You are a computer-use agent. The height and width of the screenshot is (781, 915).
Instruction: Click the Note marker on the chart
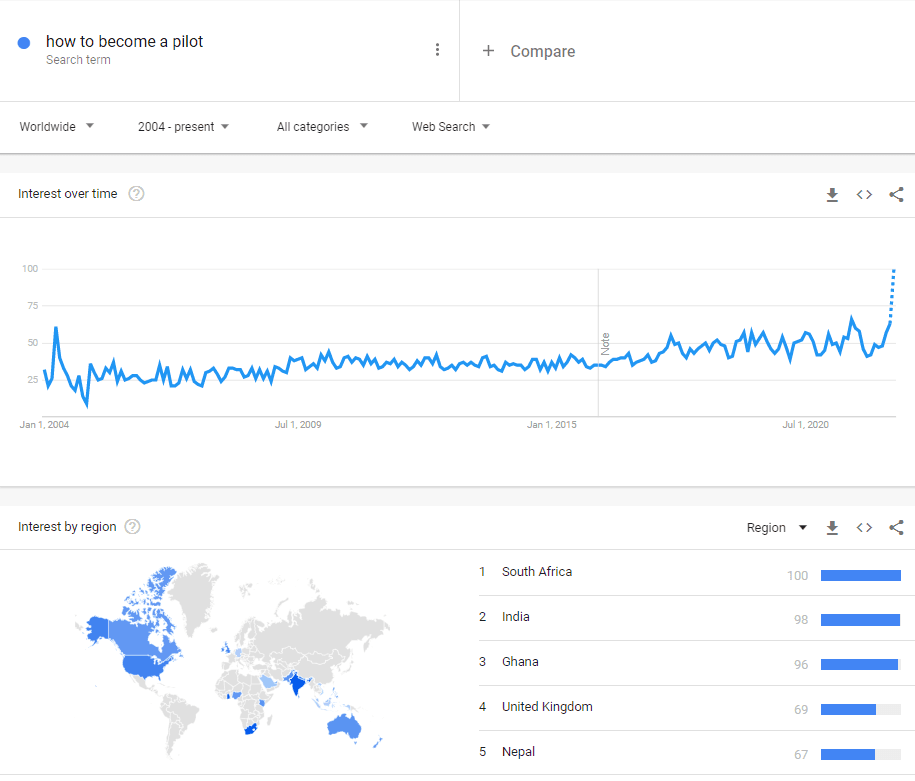click(605, 343)
